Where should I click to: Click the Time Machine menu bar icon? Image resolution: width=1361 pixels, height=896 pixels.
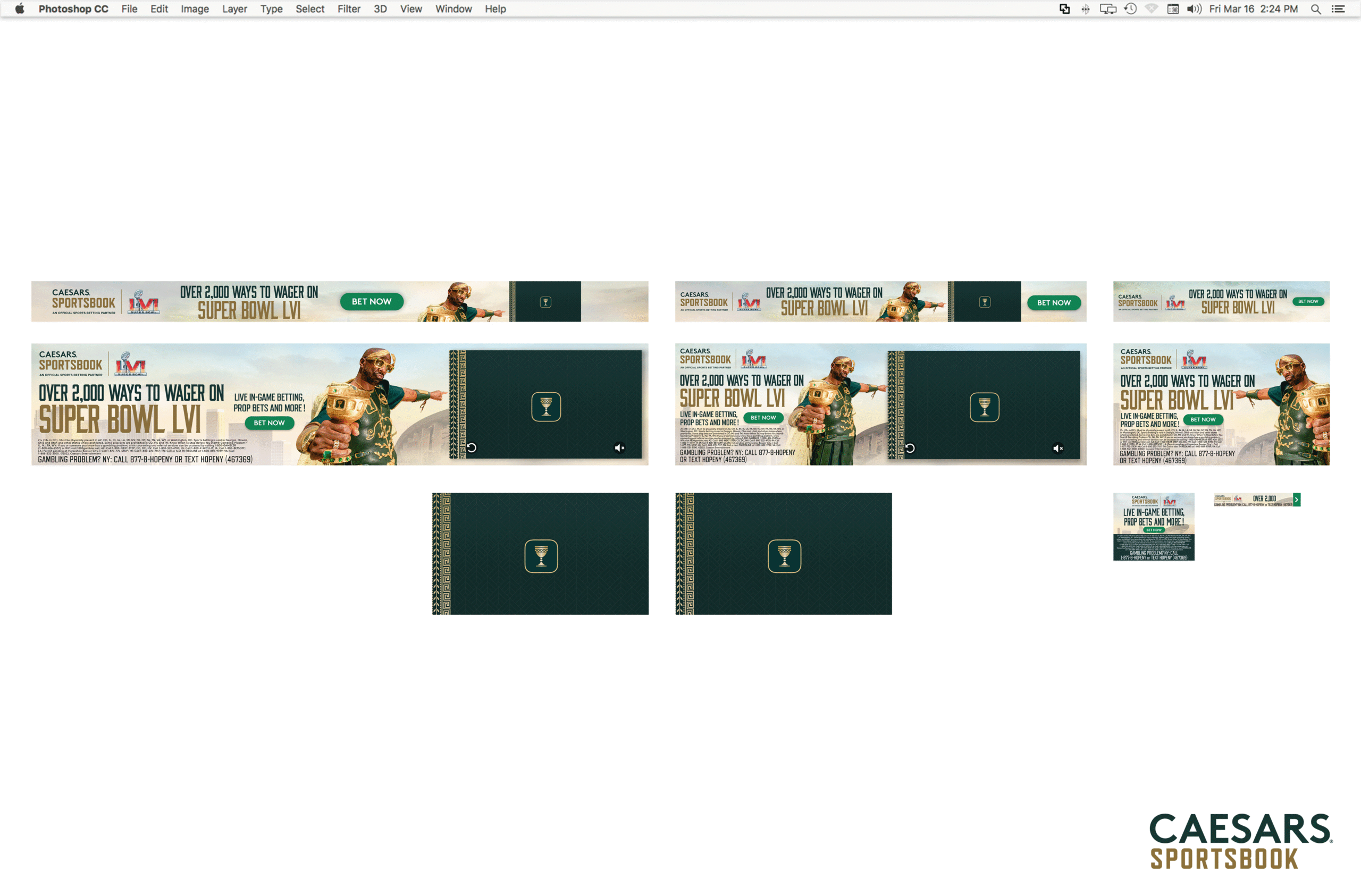1130,9
